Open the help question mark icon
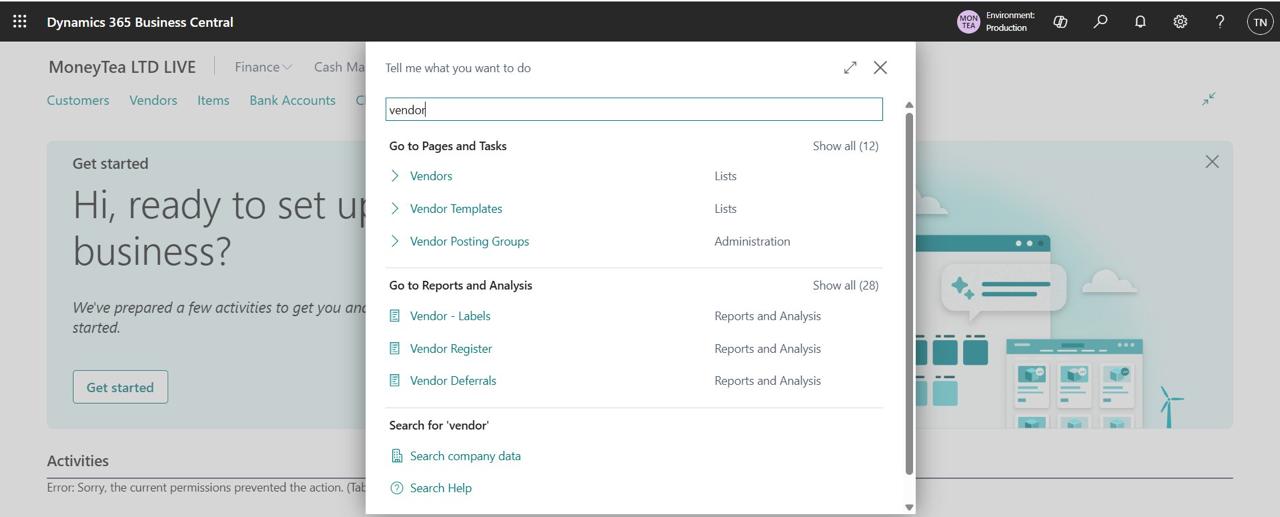The height and width of the screenshot is (517, 1280). coord(1220,21)
